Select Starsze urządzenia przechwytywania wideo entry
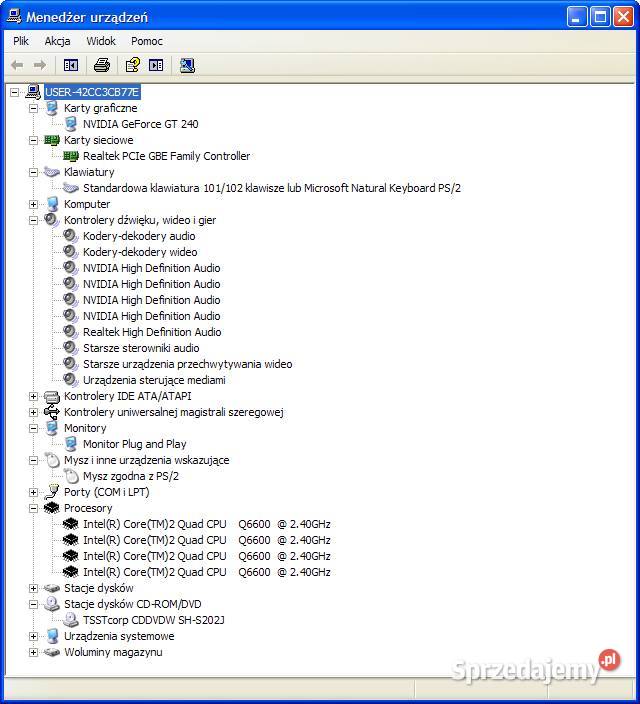640x704 pixels. pos(188,364)
